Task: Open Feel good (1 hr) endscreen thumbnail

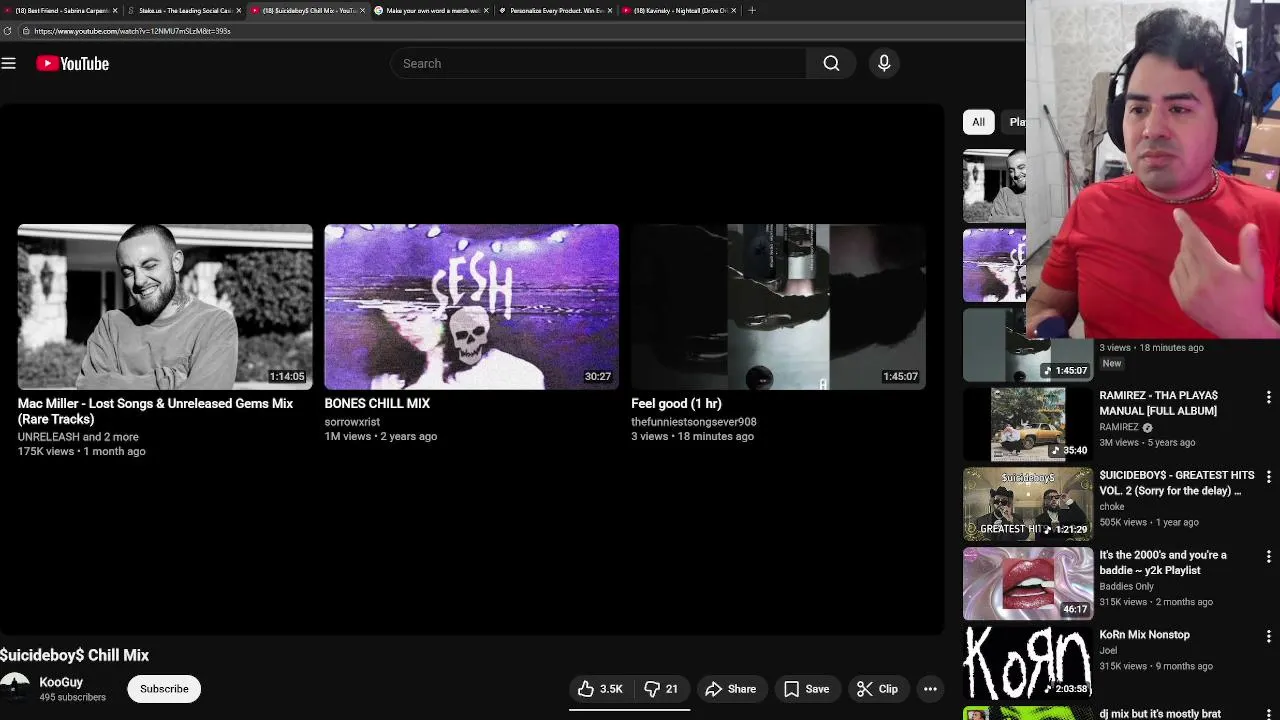Action: click(x=778, y=306)
